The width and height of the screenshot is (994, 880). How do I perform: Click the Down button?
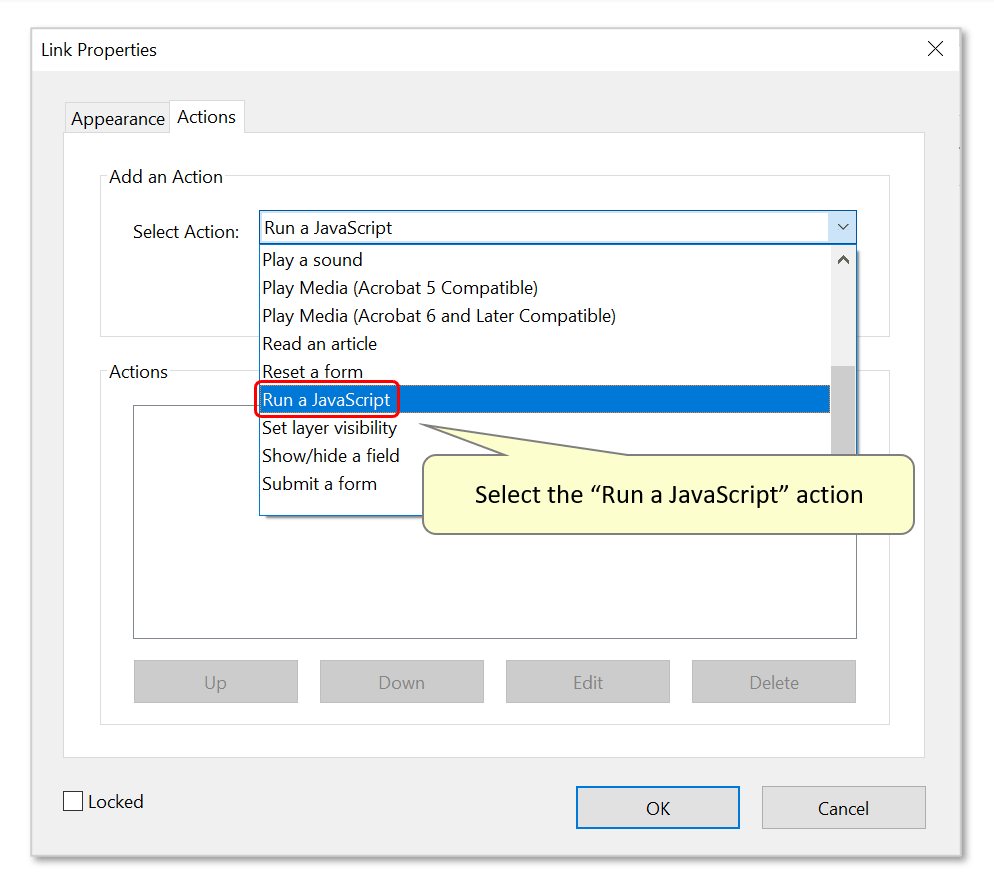coord(401,682)
